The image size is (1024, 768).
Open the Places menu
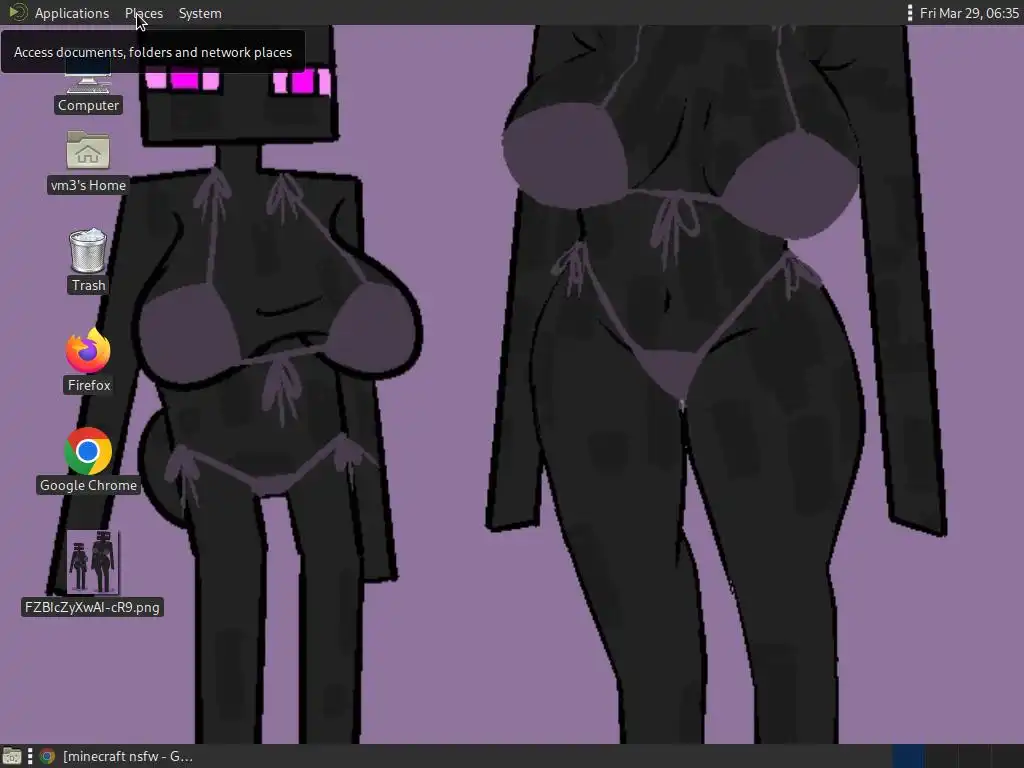point(144,13)
